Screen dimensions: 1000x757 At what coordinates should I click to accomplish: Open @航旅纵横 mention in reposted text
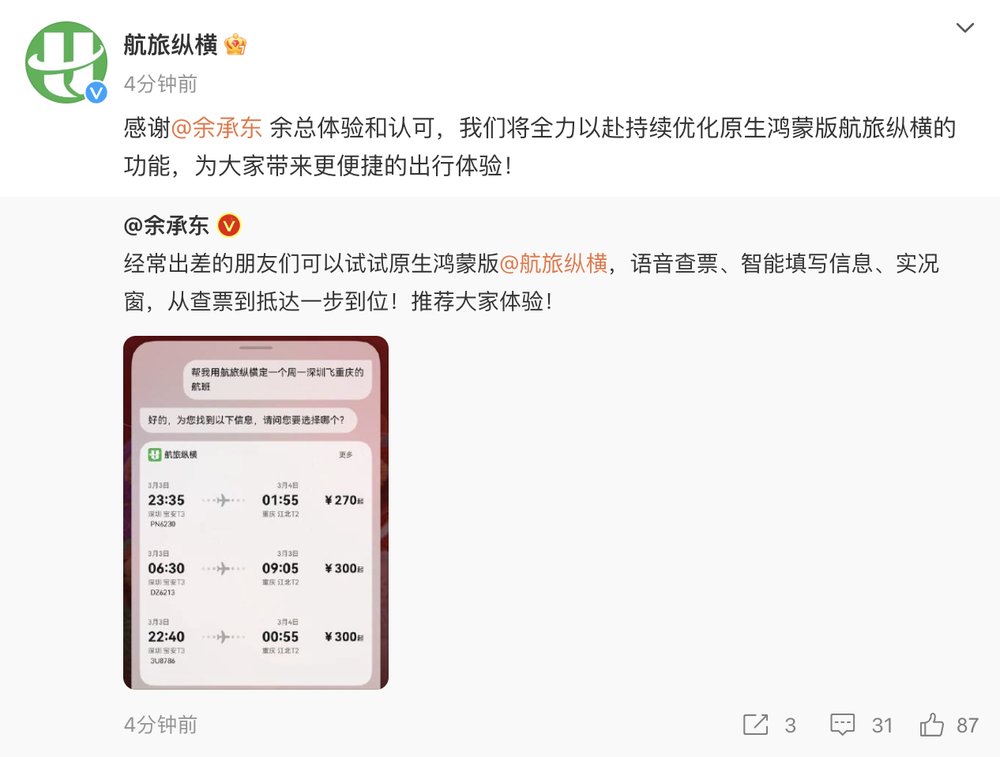tap(553, 263)
